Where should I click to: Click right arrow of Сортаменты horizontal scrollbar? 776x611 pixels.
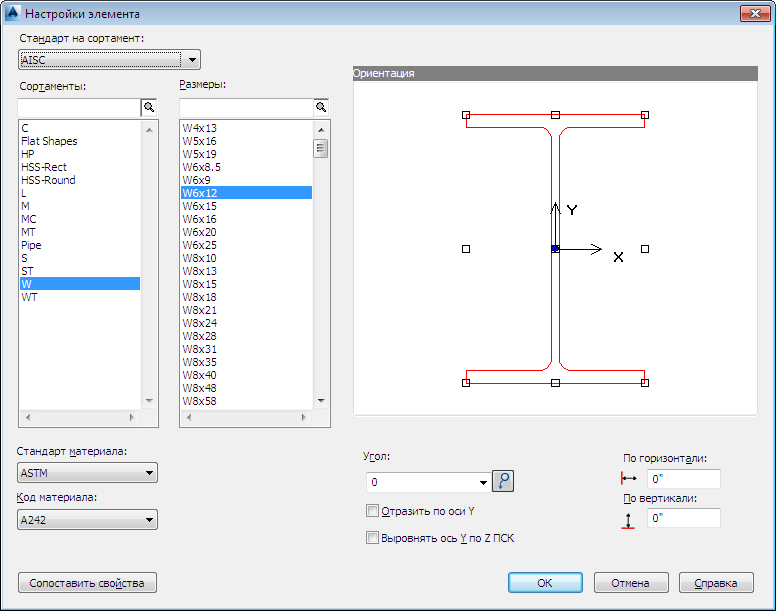pyautogui.click(x=132, y=417)
